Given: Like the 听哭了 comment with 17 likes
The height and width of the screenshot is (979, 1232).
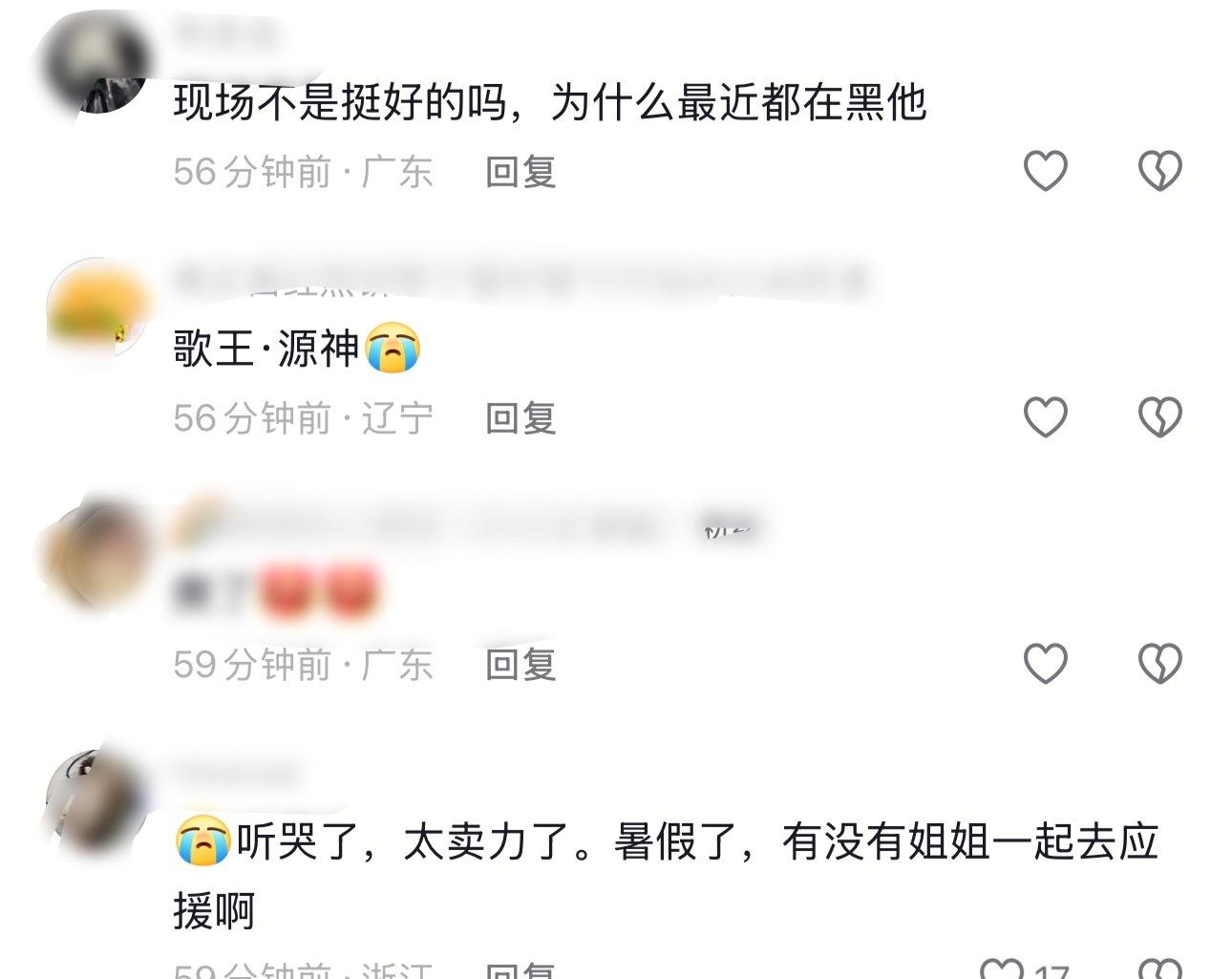Looking at the screenshot, I should [x=1003, y=968].
